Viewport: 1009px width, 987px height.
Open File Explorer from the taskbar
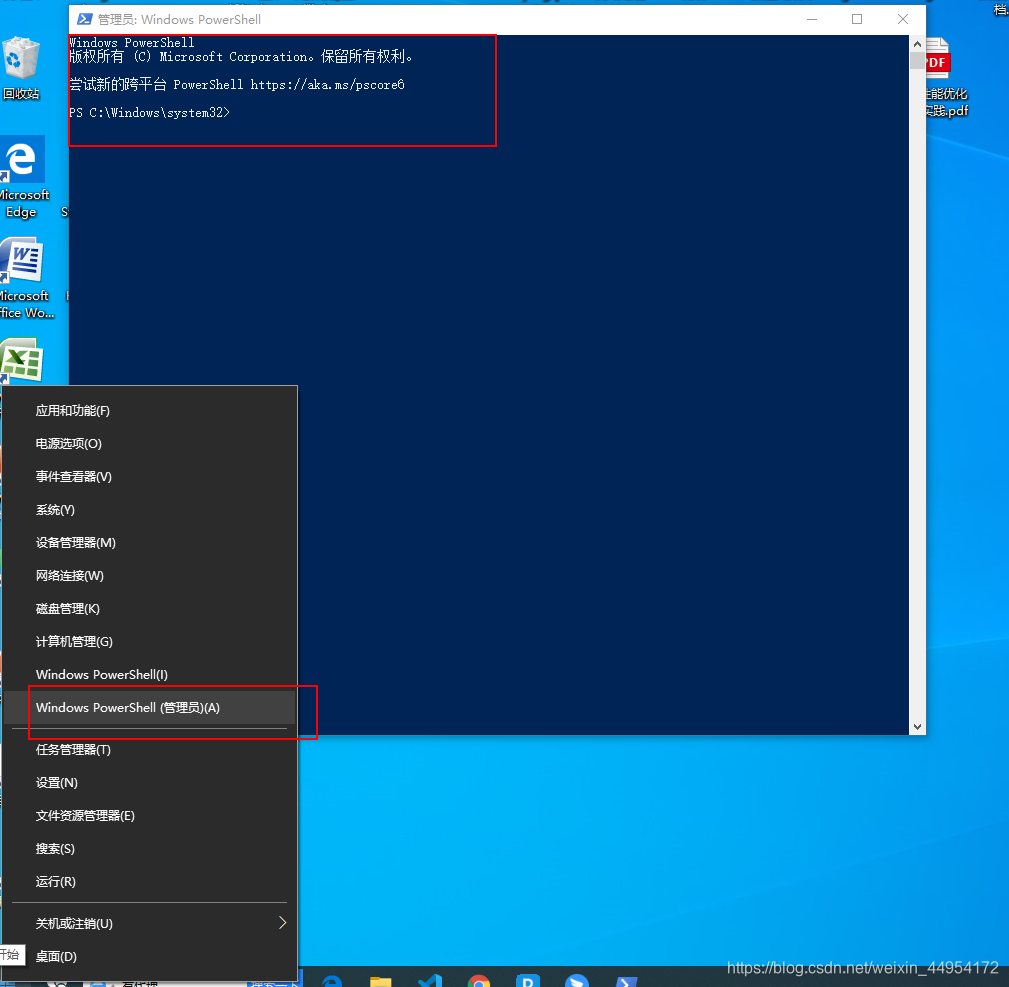(x=380, y=981)
